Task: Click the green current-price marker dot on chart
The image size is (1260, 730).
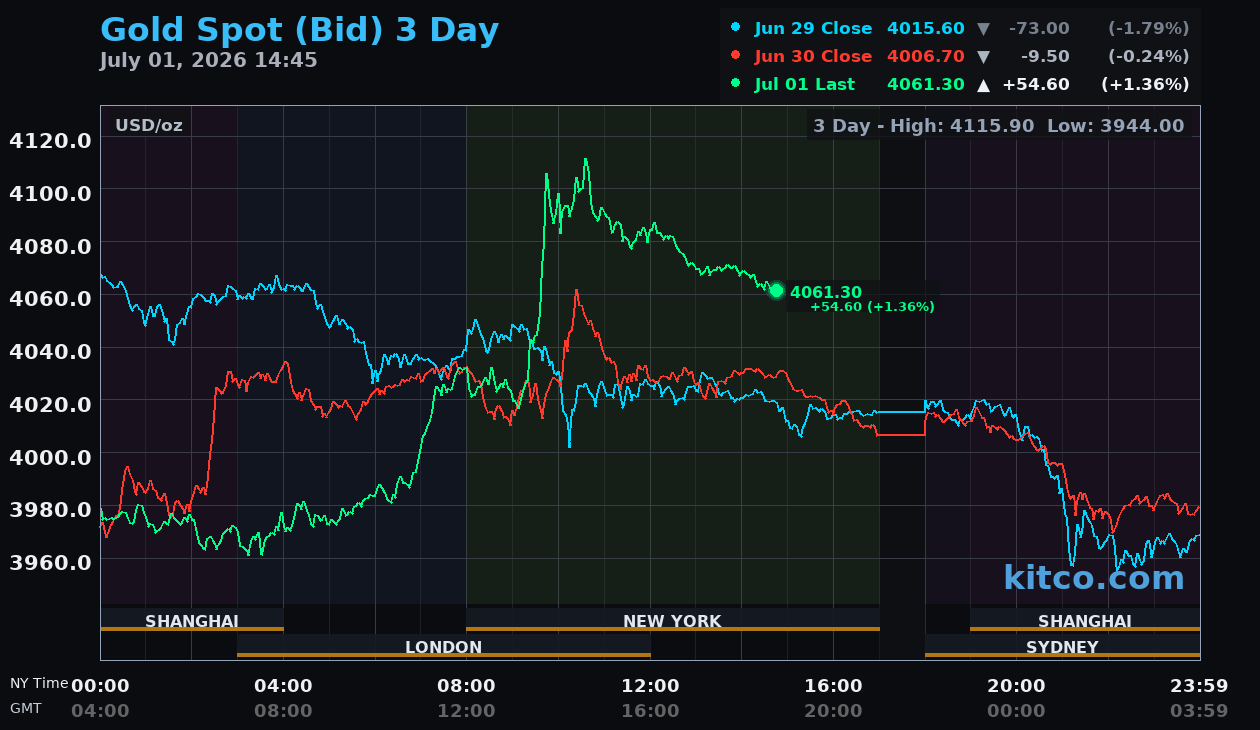Action: (x=776, y=291)
